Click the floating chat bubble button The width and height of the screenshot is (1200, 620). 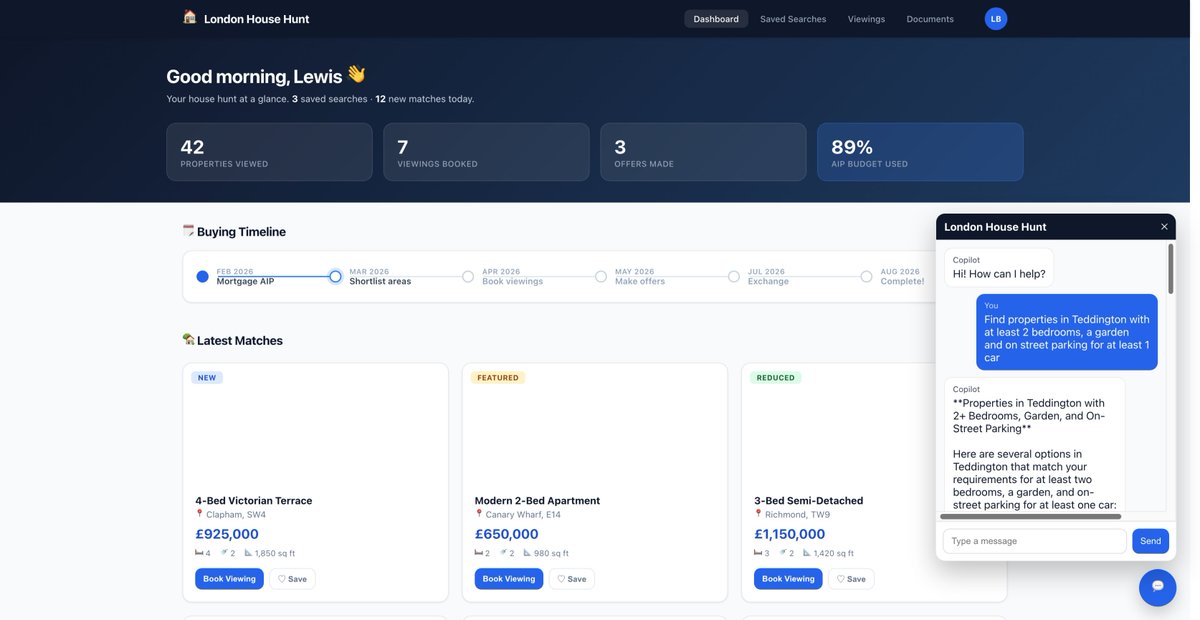[x=1157, y=587]
